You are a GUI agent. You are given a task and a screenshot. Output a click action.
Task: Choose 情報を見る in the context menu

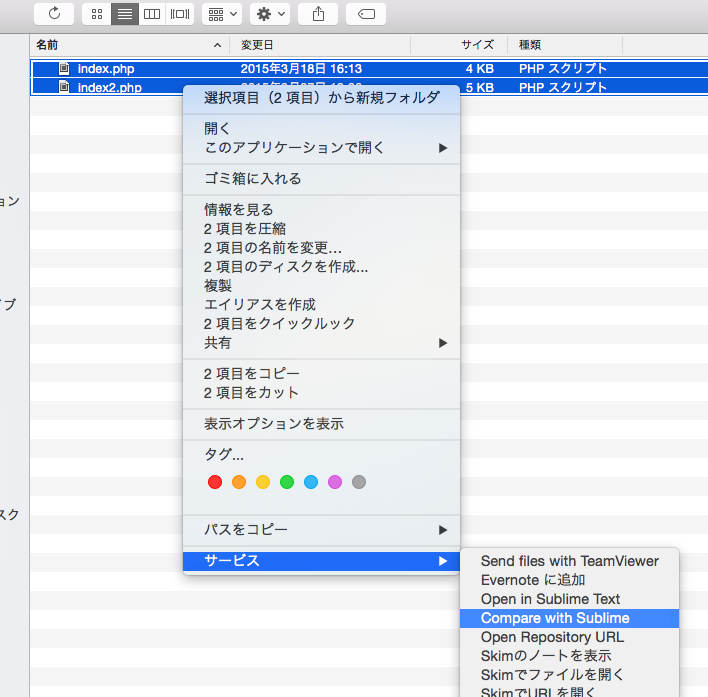[x=321, y=210]
